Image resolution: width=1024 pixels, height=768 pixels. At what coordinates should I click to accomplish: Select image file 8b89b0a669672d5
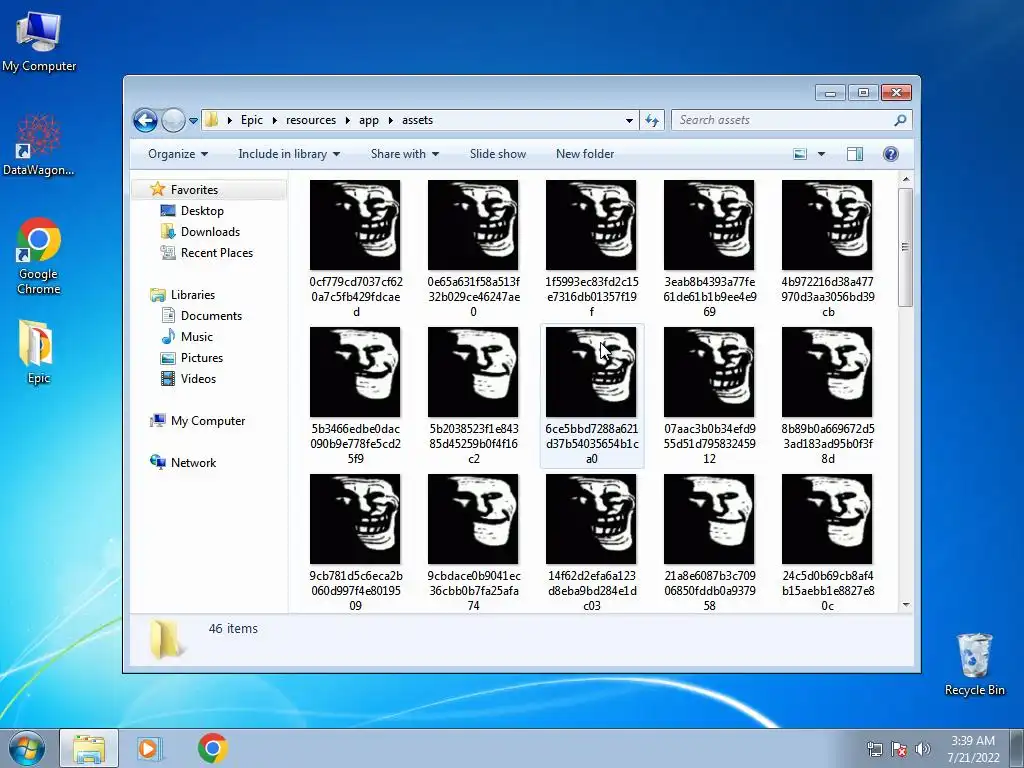827,396
